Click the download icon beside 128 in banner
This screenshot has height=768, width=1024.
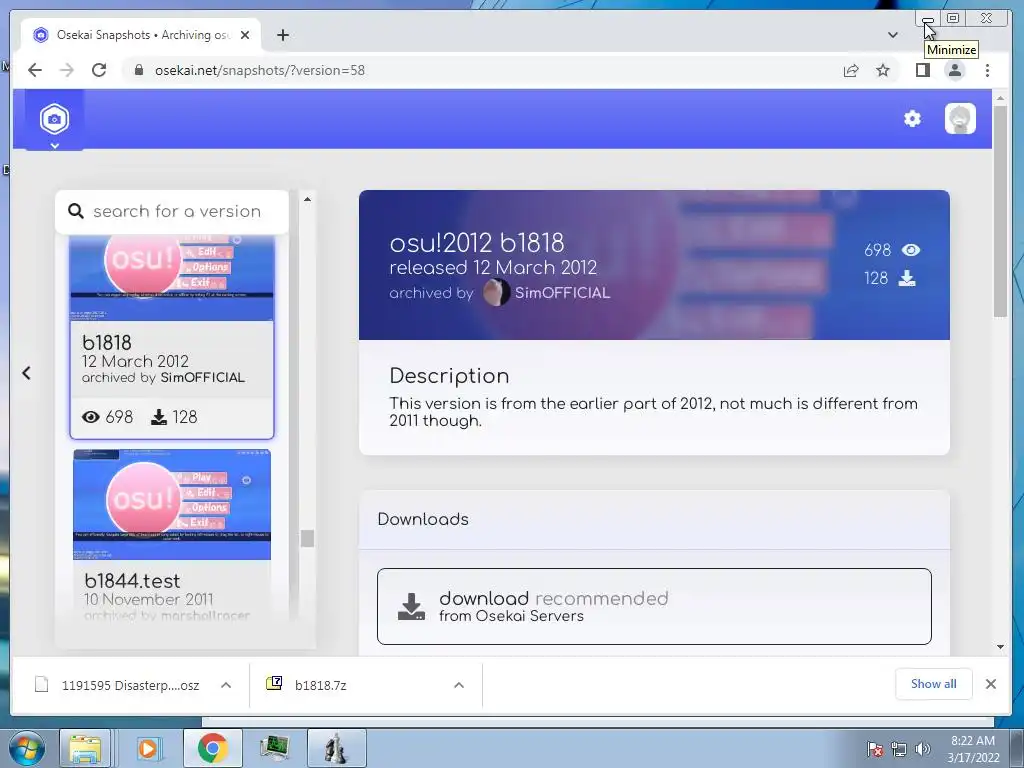907,278
